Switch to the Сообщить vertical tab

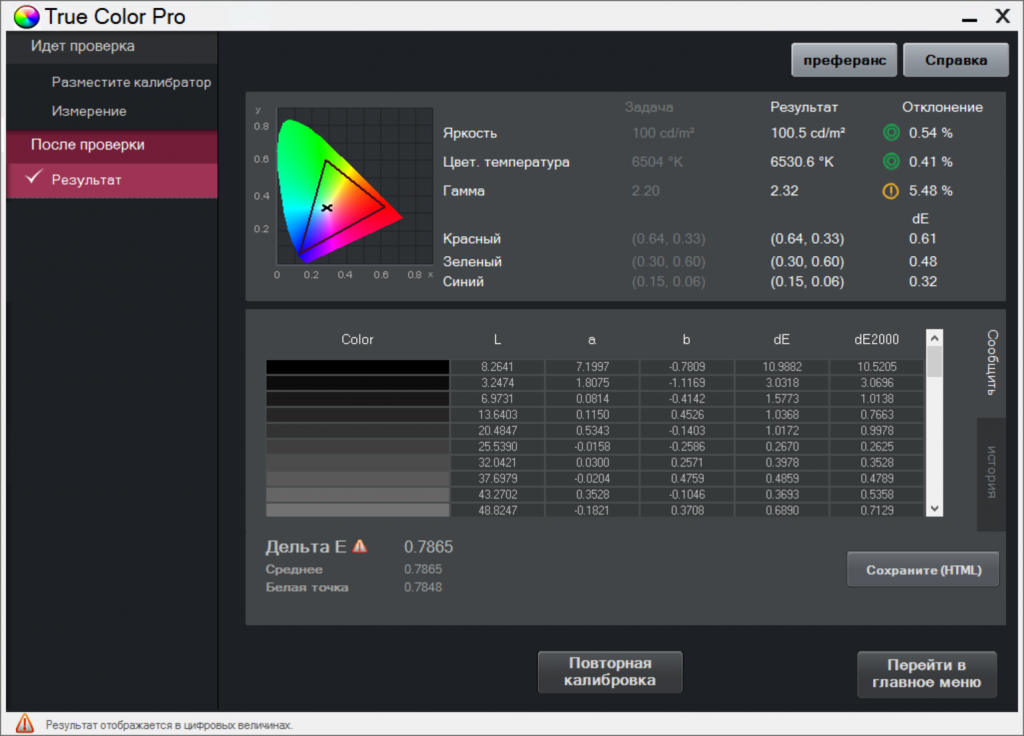(x=992, y=363)
